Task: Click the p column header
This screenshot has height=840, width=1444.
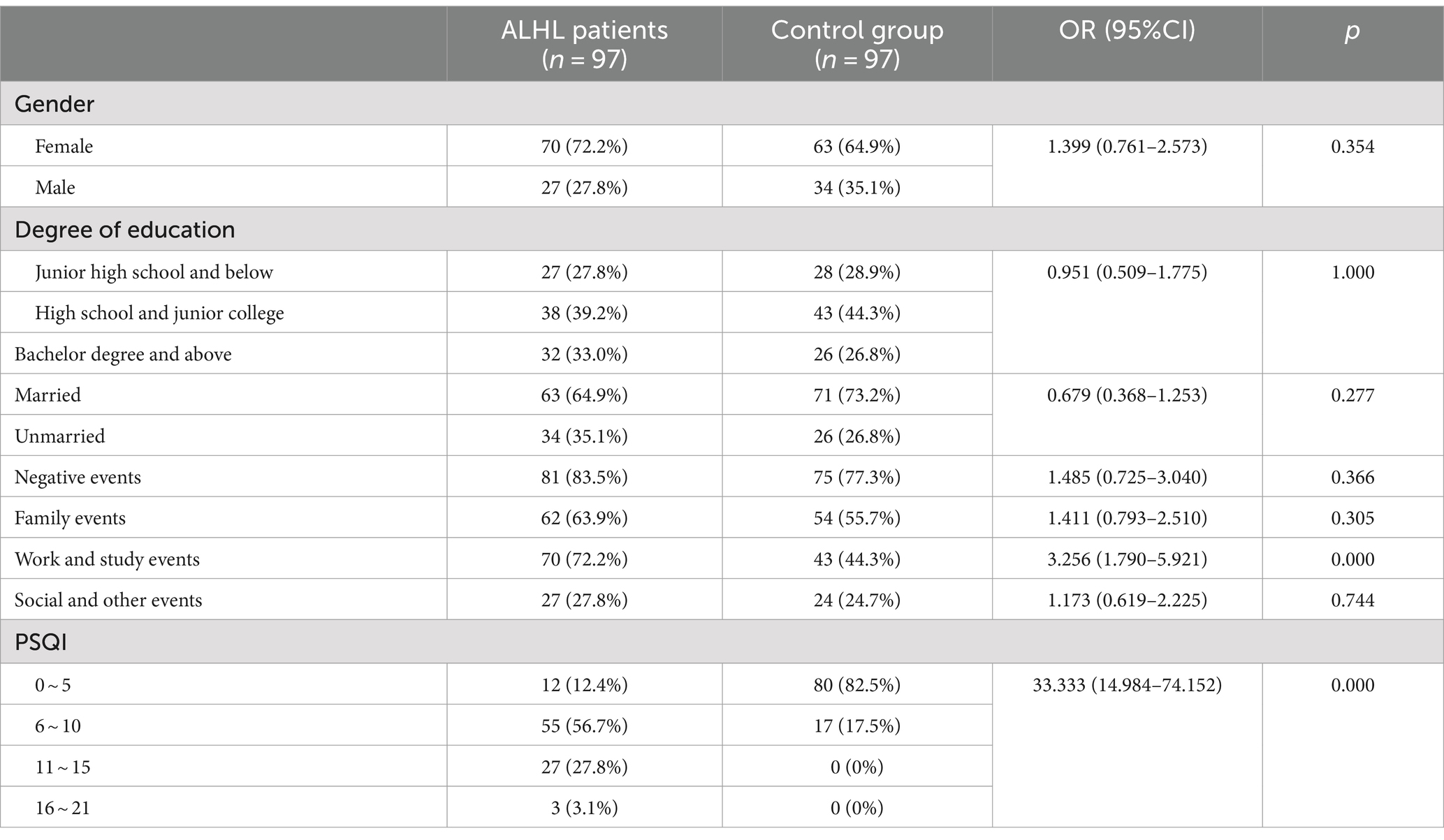Action: coord(1352,44)
